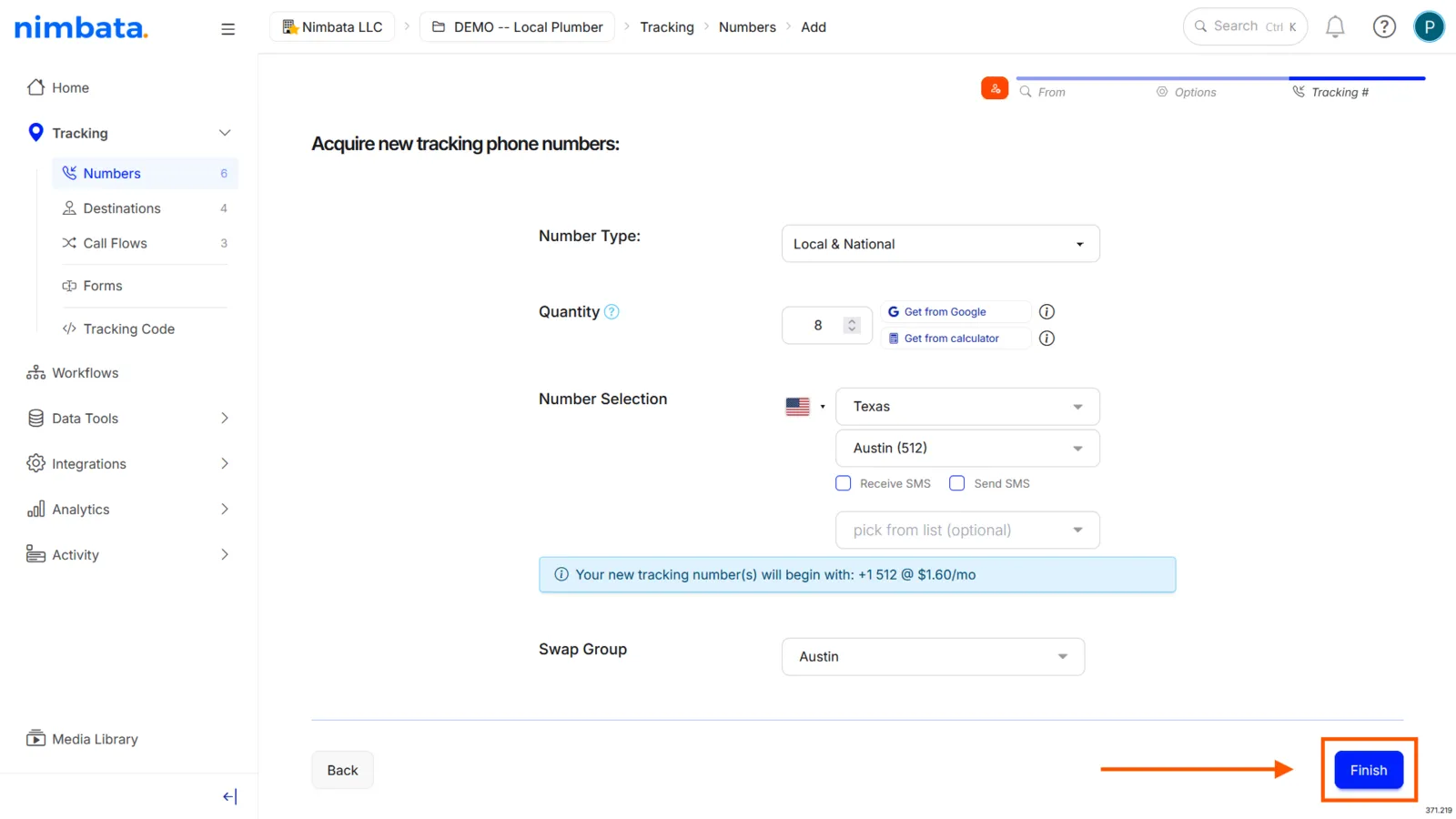Viewport: 1456px width, 819px height.
Task: Show info for Get from calculator
Action: tap(1046, 339)
